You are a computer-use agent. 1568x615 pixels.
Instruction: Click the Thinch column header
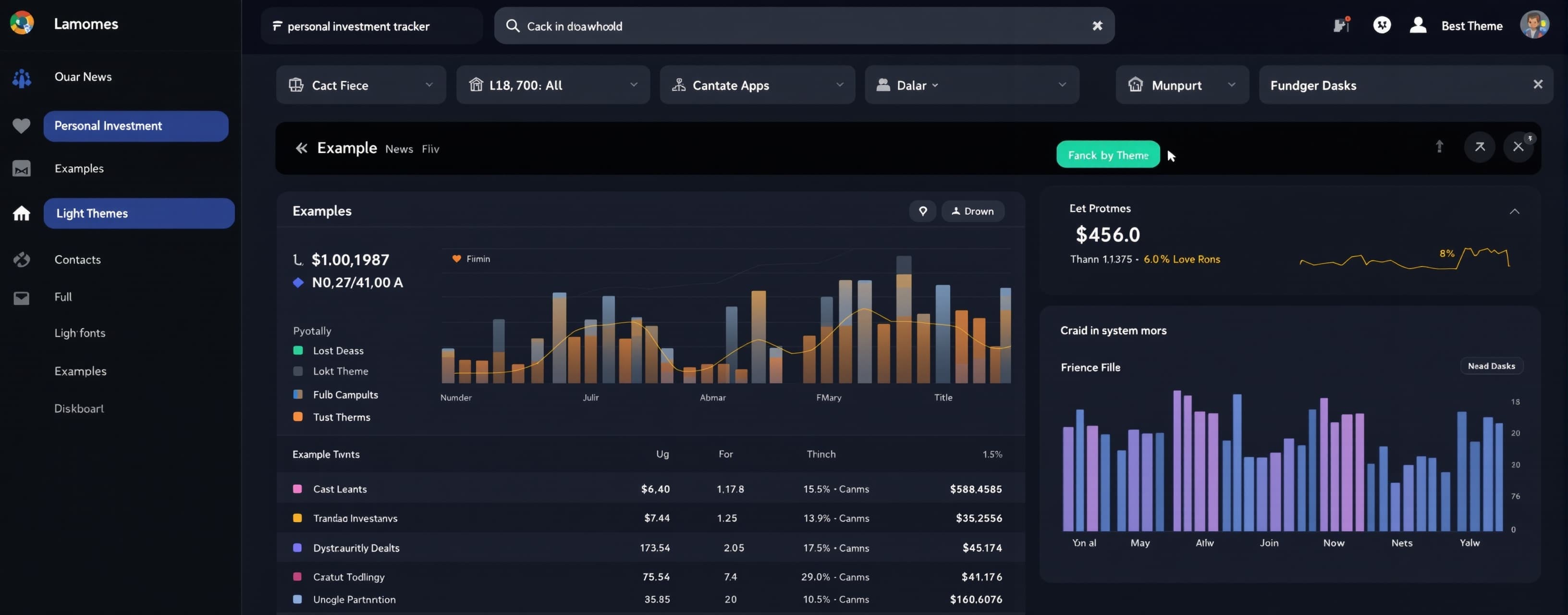tap(821, 454)
